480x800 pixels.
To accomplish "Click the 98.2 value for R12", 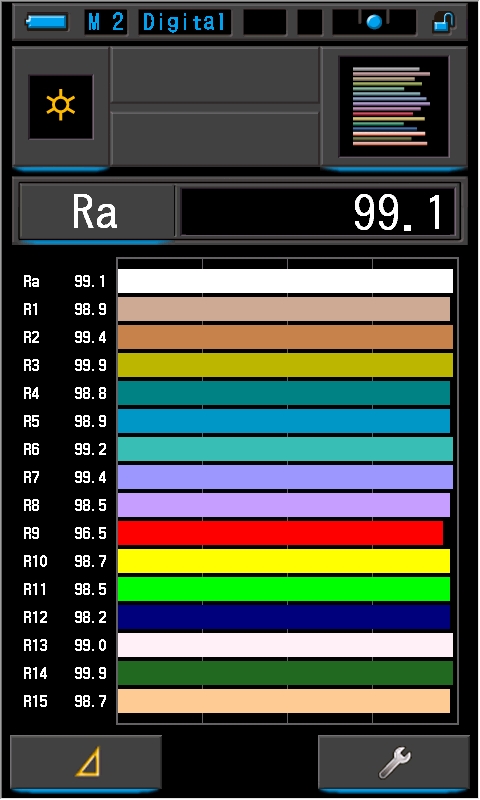I will 90,617.
